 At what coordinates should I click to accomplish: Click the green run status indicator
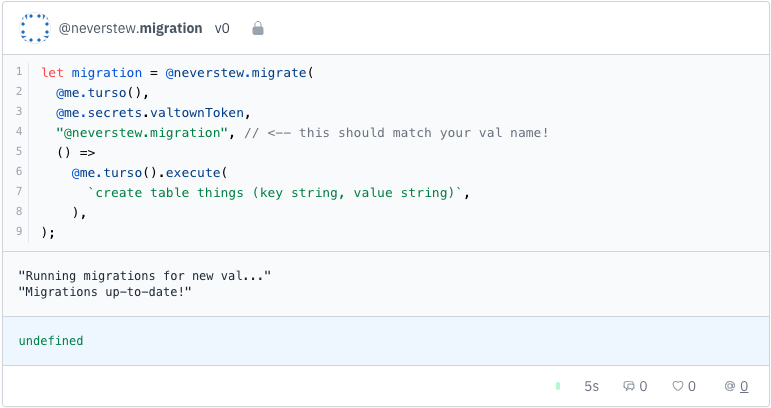558,386
